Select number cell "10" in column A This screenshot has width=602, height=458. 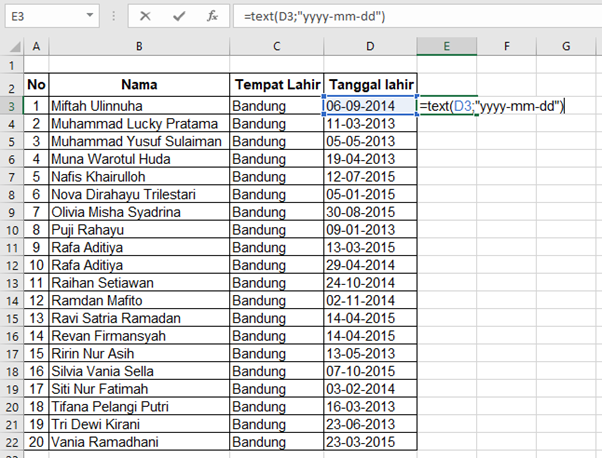pos(36,265)
